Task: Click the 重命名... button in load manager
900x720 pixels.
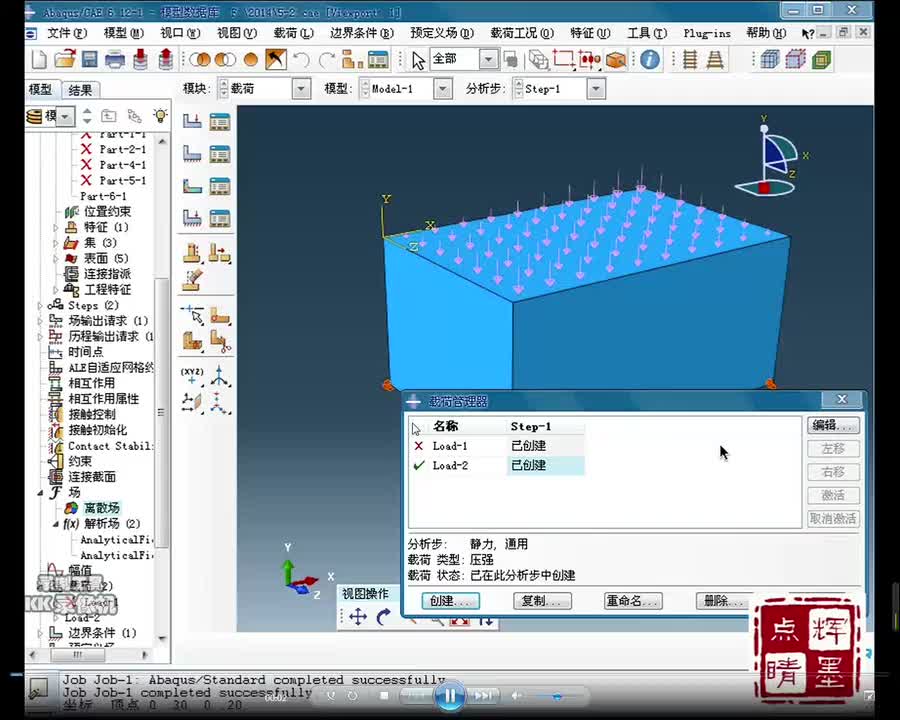Action: pos(634,601)
